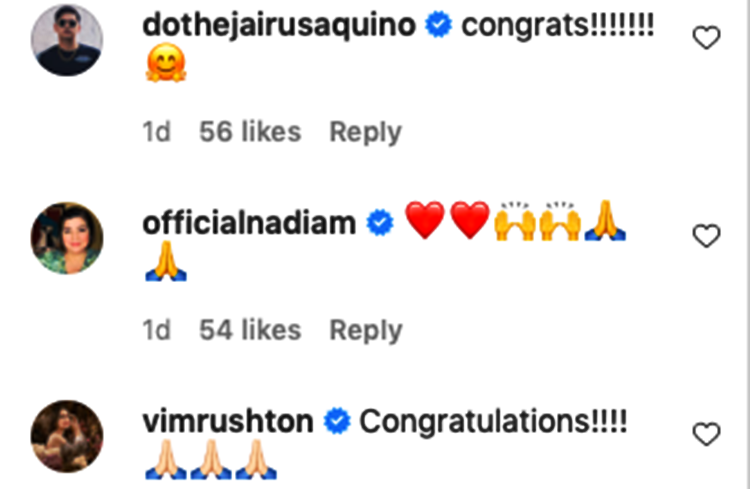
Task: Click the red heart emojis in officialnadiam's comment
Action: click(447, 220)
